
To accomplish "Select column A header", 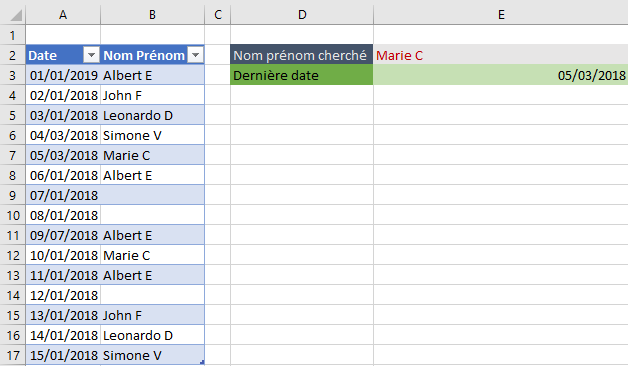I will [63, 15].
